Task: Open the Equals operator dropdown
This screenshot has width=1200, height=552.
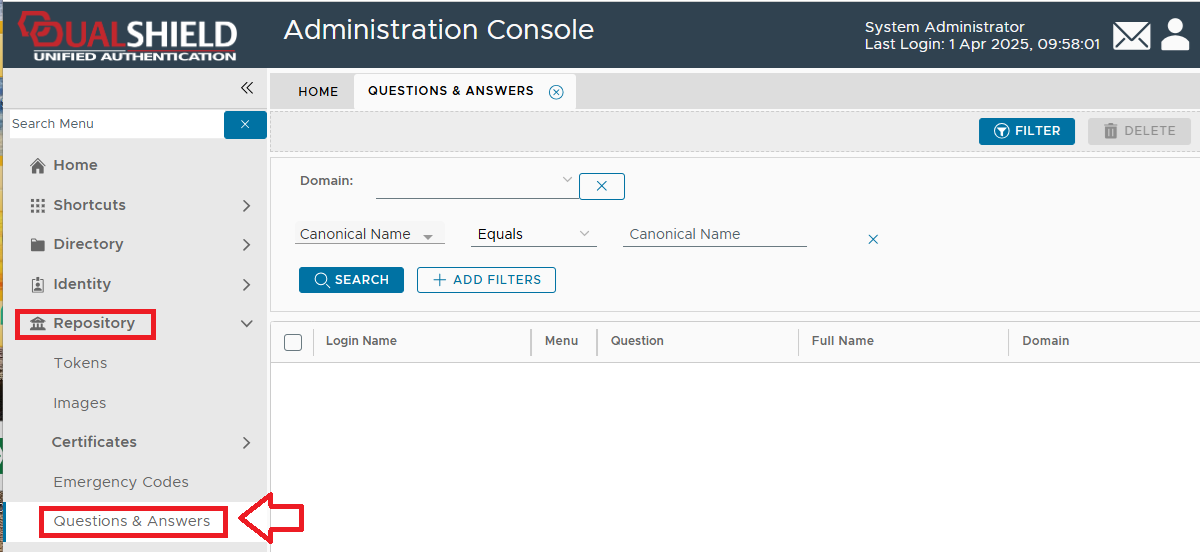Action: pos(584,234)
